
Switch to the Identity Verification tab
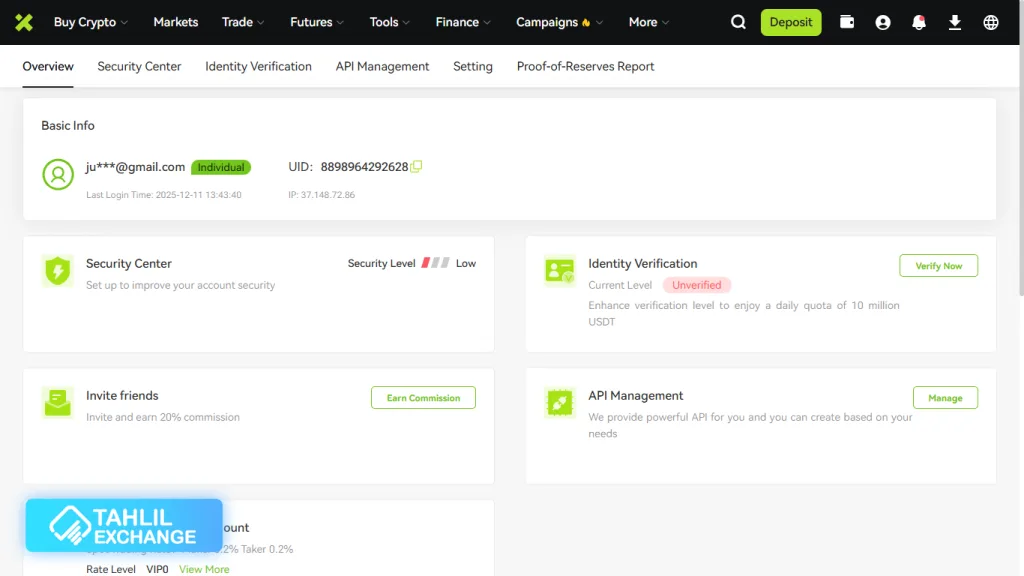[258, 66]
